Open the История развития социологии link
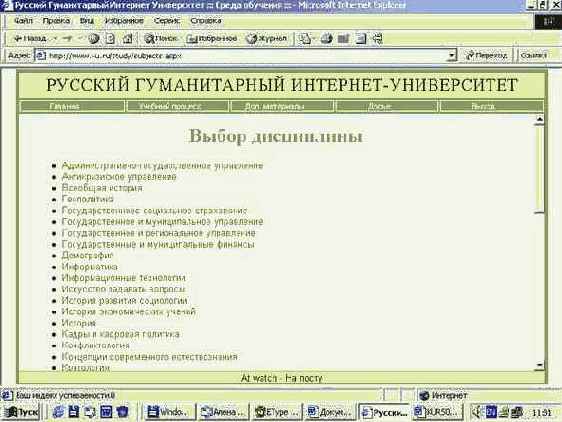562x422 pixels. [x=124, y=300]
